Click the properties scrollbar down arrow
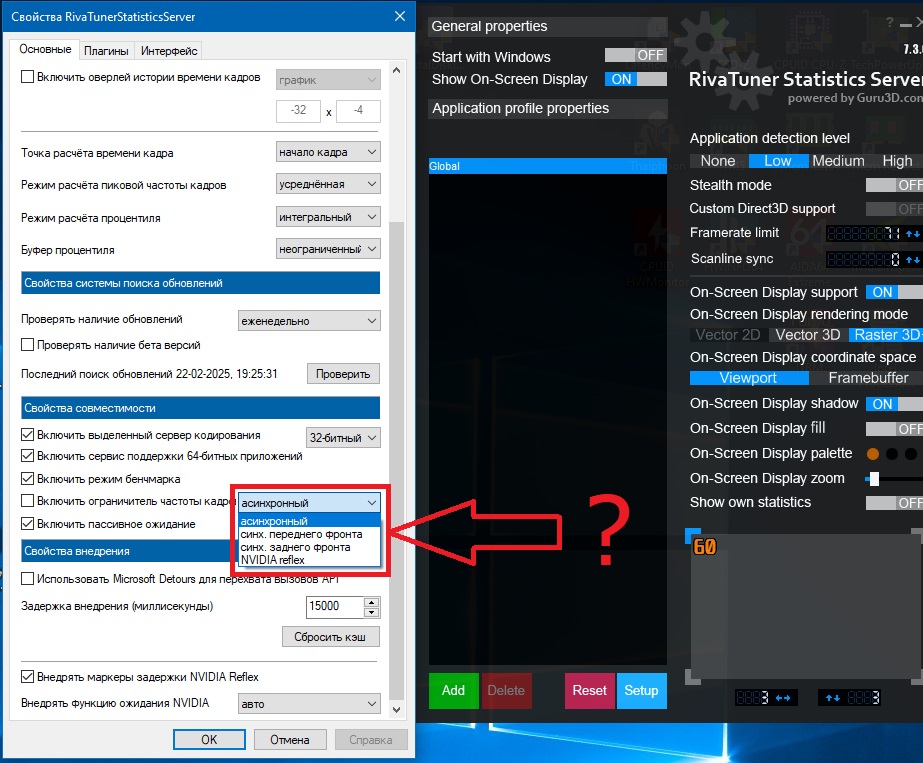This screenshot has height=763, width=923. point(397,710)
